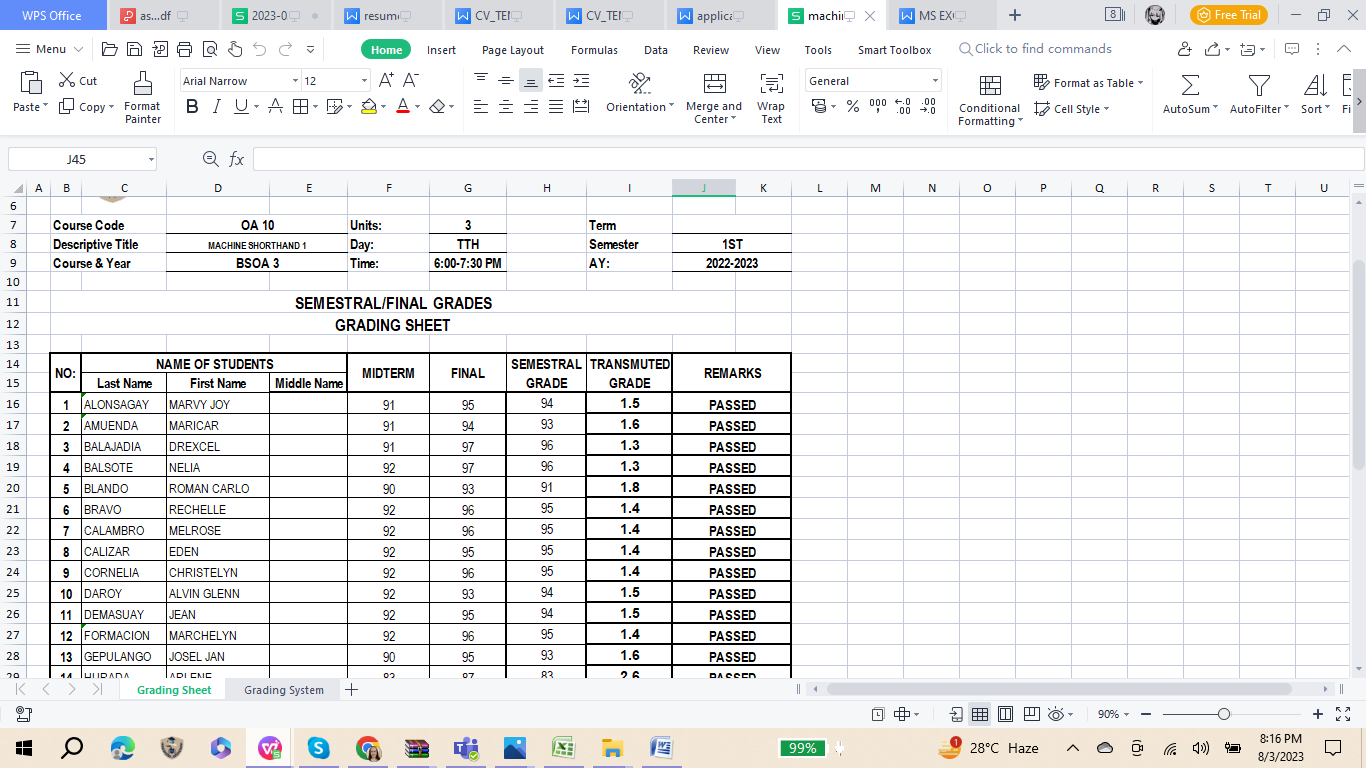Screen dimensions: 1366x768
Task: Decrease font size with the A- icon
Action: click(x=410, y=81)
